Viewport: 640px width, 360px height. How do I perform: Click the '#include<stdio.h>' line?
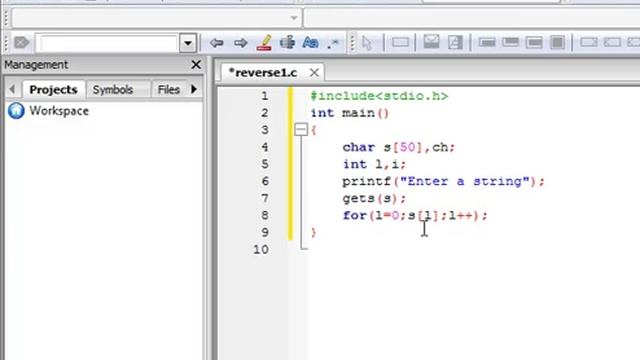[x=379, y=96]
